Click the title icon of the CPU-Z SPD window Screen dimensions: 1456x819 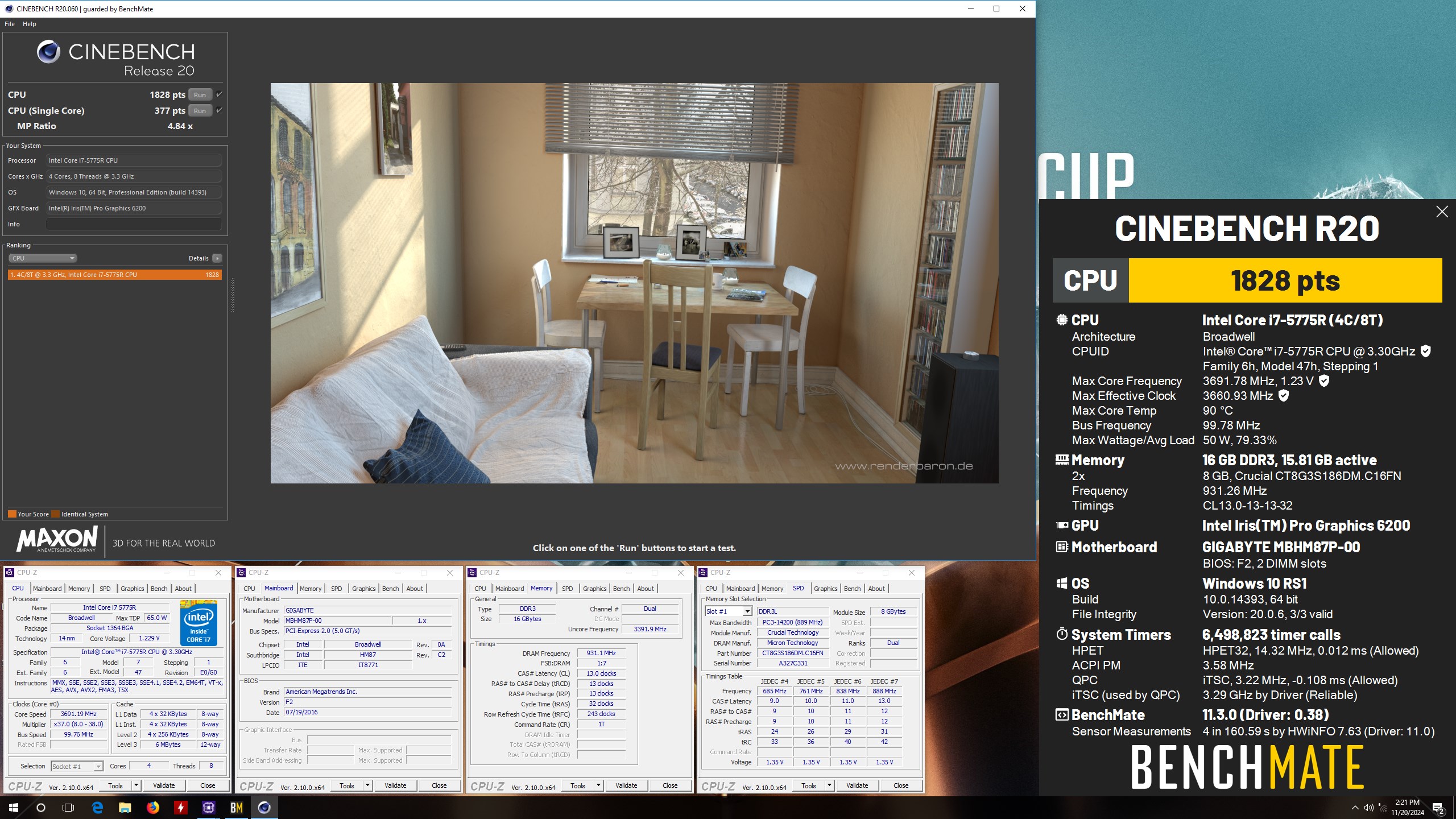(702, 573)
